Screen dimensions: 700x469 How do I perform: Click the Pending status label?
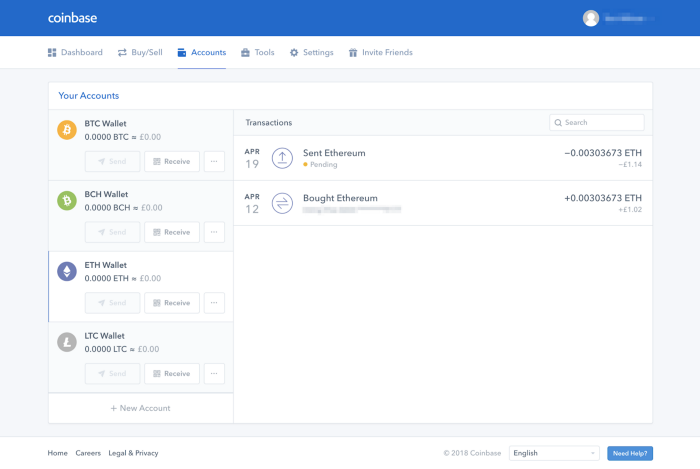[320, 164]
